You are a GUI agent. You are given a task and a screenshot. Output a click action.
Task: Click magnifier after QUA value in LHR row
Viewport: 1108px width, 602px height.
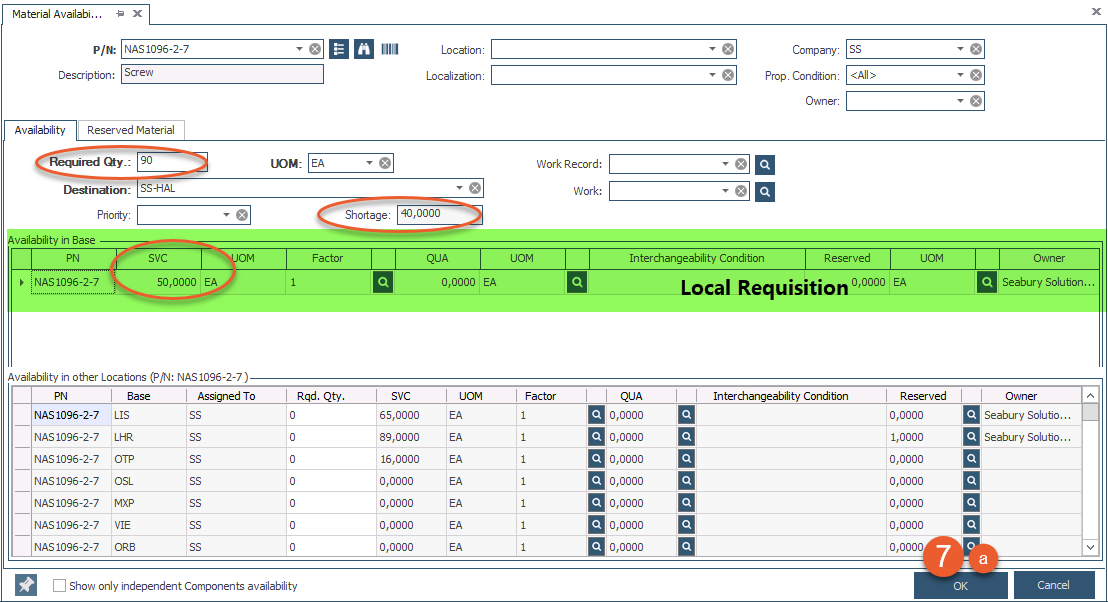click(x=686, y=437)
